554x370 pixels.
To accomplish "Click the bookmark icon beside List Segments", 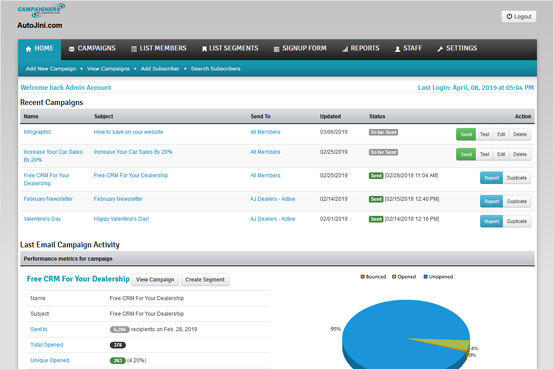I will click(x=204, y=49).
